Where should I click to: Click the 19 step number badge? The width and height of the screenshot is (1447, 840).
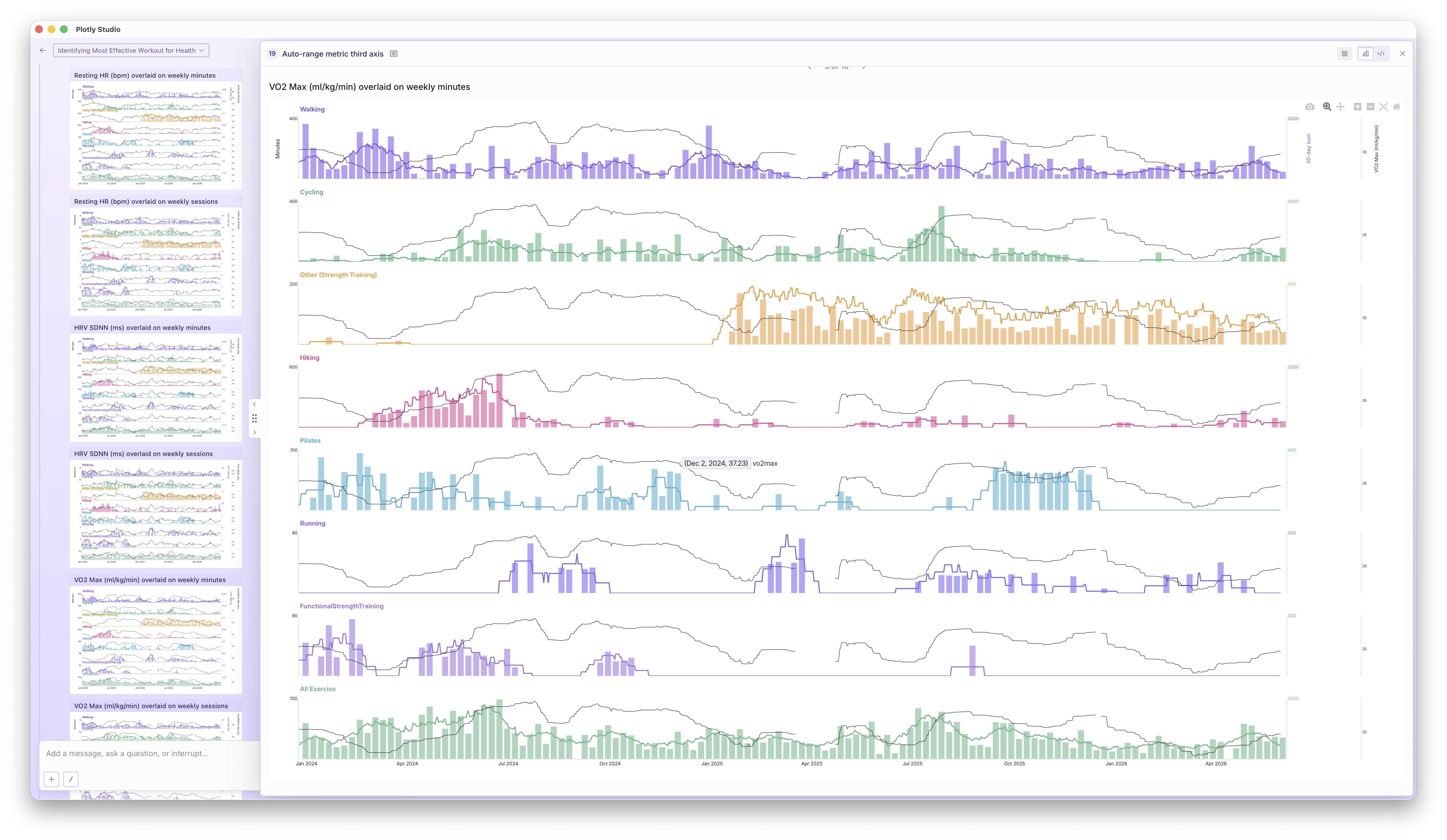click(x=272, y=54)
